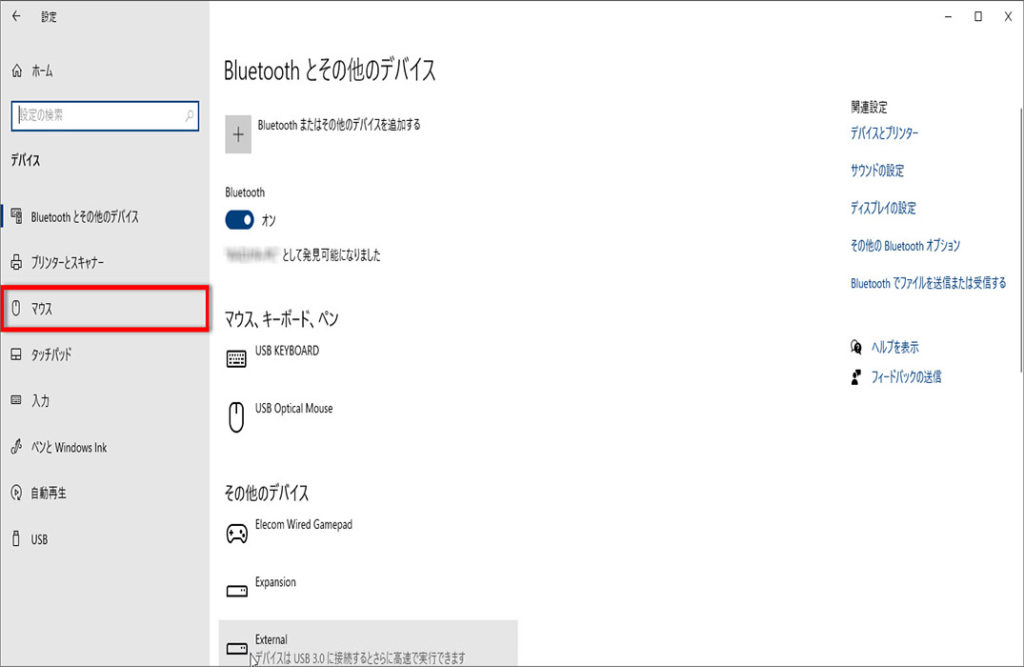Select the USB Optical Mouse icon
Viewport: 1024px width, 667px height.
[x=236, y=416]
